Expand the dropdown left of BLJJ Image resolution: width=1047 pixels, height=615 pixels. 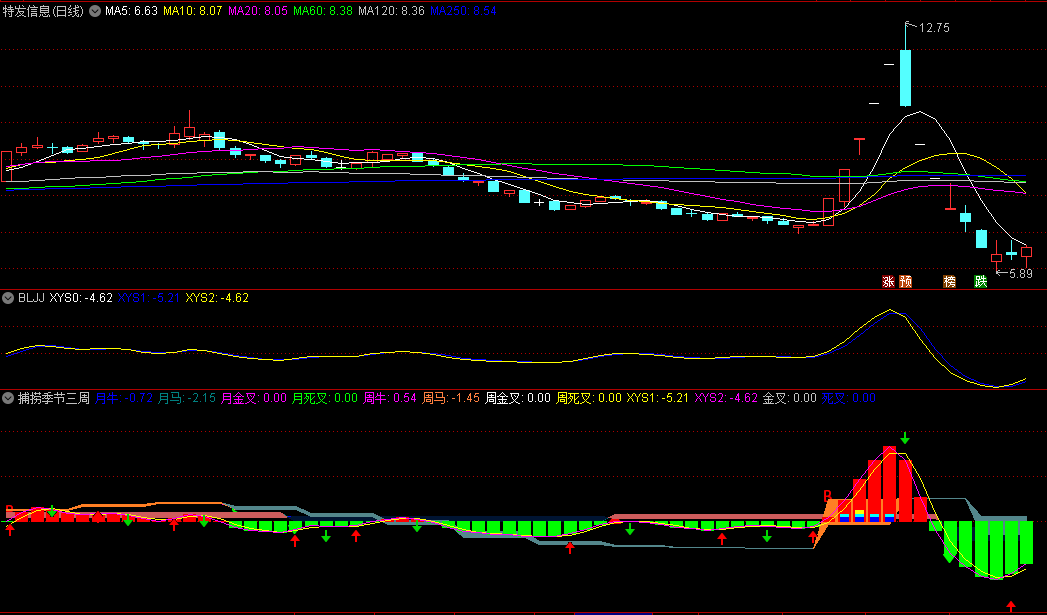9,298
